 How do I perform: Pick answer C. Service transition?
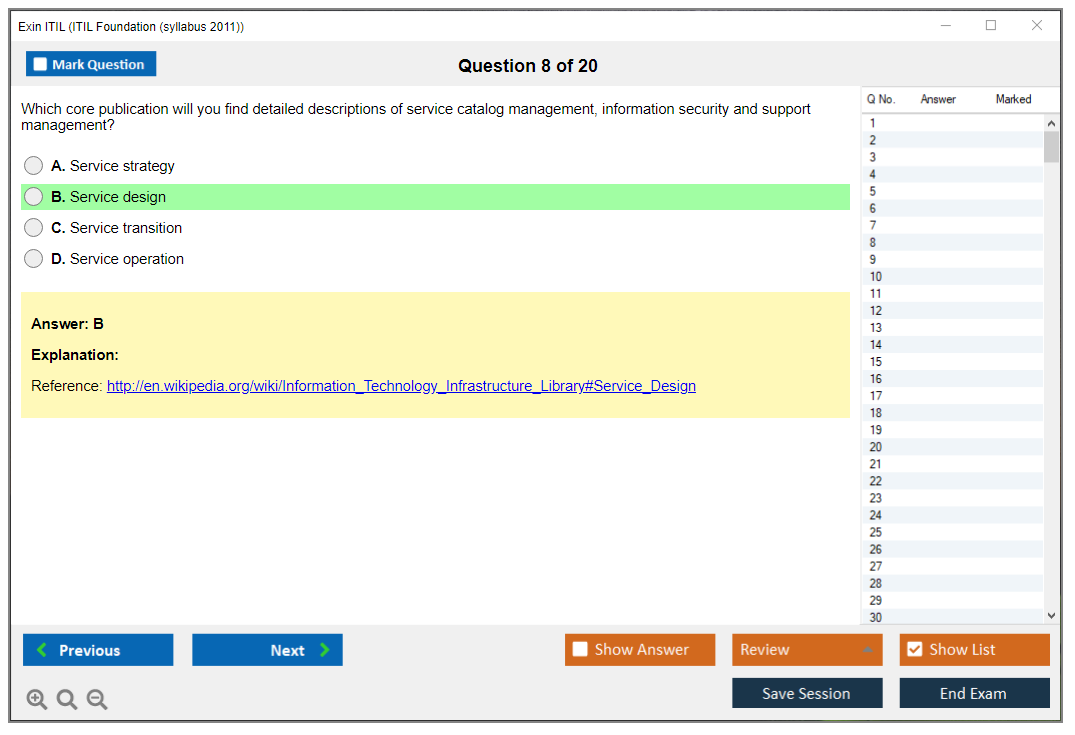coord(34,228)
